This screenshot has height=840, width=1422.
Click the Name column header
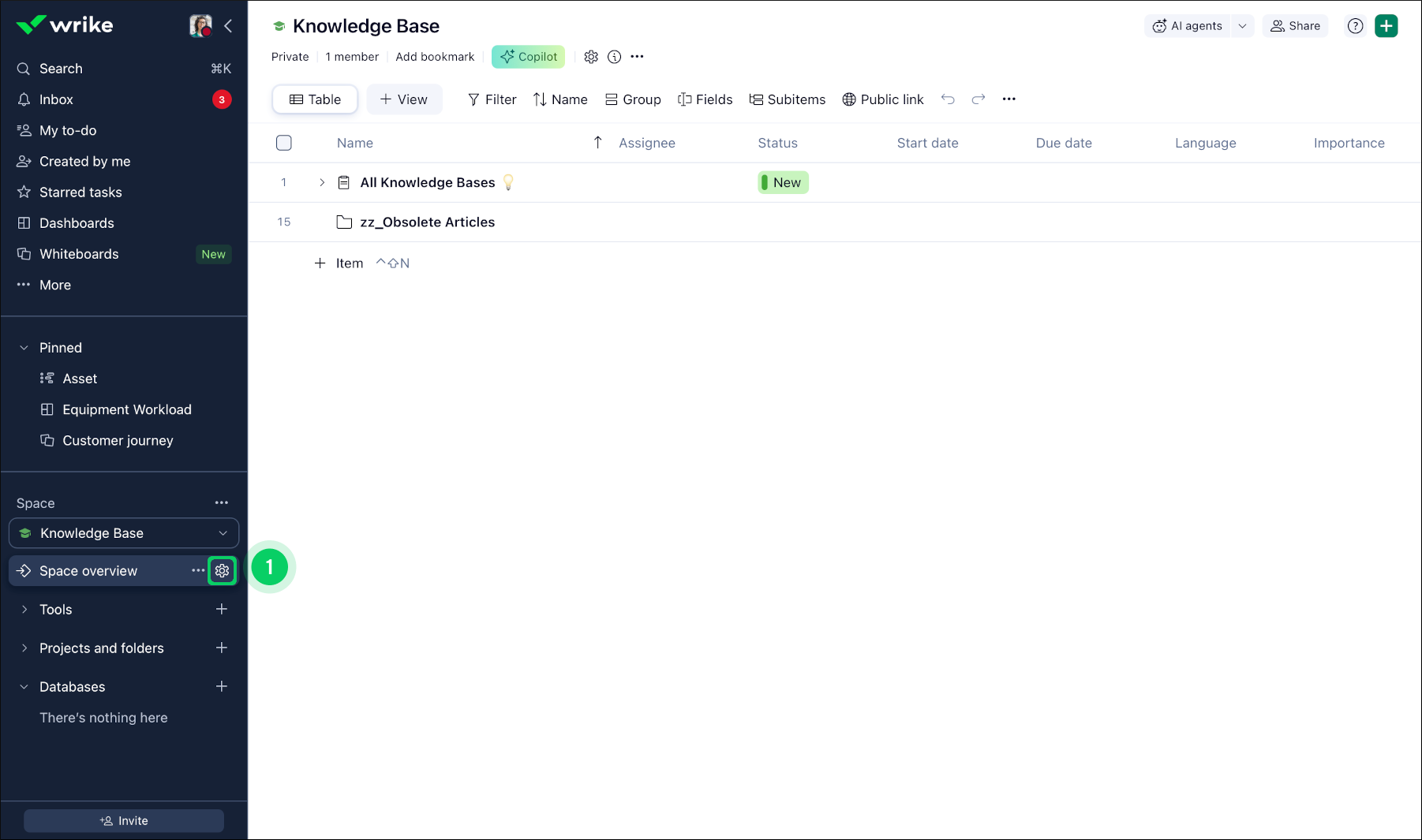point(355,143)
